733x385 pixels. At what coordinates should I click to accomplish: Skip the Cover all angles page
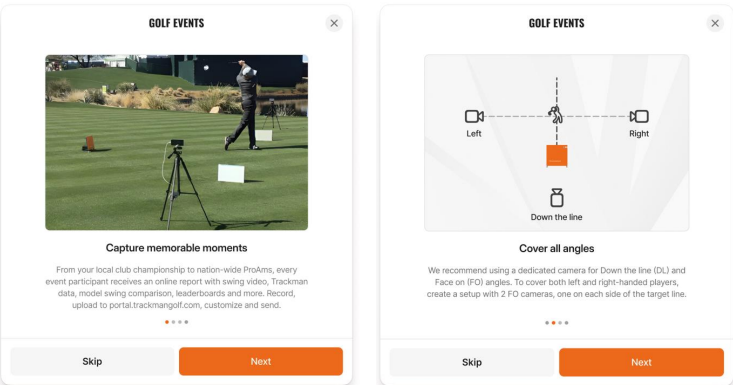[x=472, y=362]
